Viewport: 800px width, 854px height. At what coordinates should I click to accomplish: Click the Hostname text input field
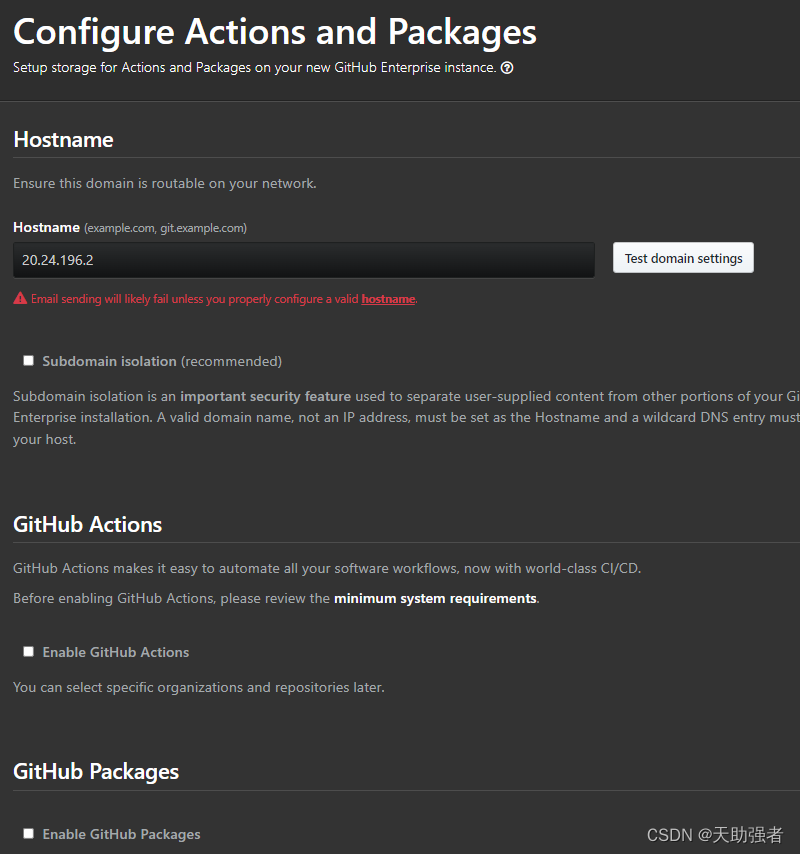click(303, 259)
